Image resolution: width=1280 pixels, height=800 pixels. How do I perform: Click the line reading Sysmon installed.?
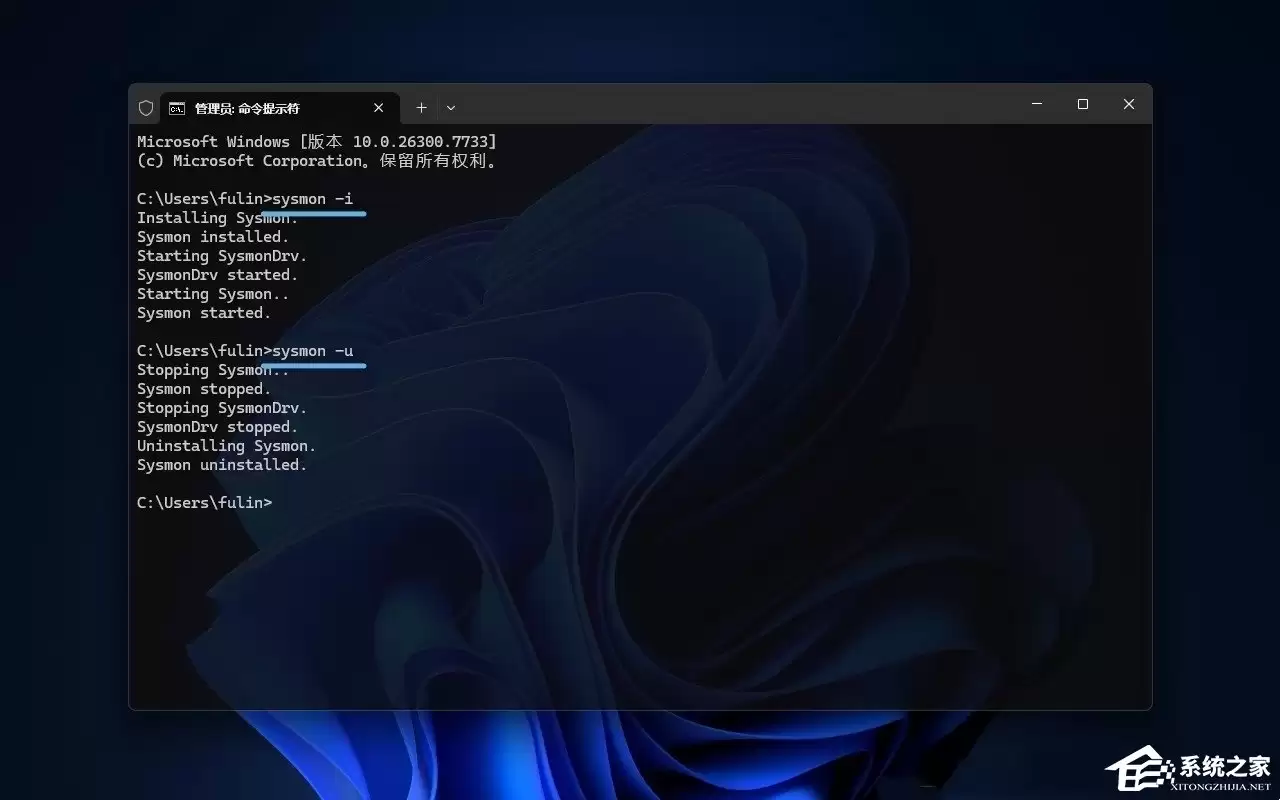click(x=212, y=236)
